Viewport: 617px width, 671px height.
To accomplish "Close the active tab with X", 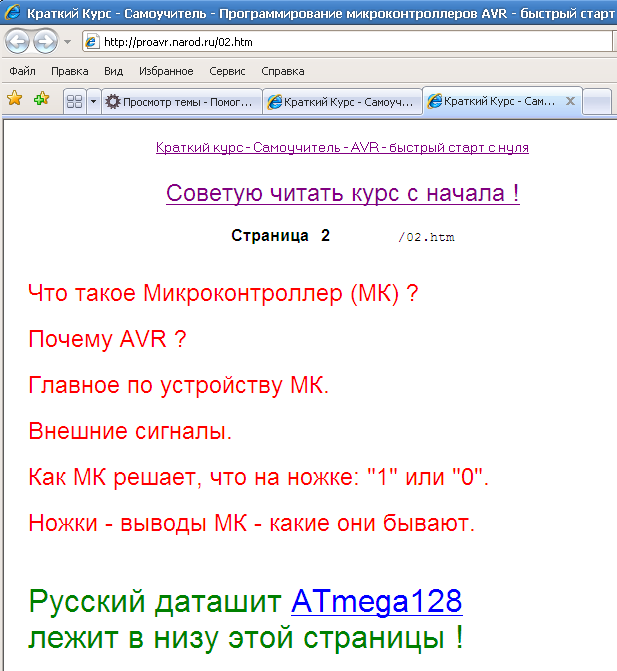I will click(x=570, y=101).
